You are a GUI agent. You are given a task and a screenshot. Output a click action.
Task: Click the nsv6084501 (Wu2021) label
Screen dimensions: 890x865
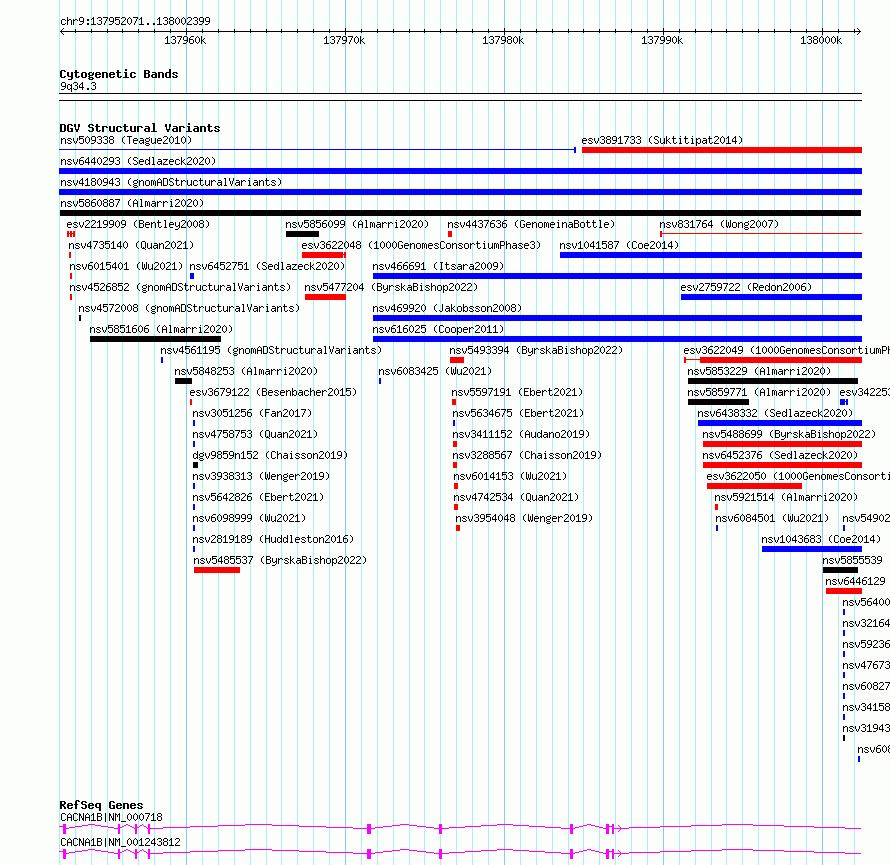[x=772, y=518]
